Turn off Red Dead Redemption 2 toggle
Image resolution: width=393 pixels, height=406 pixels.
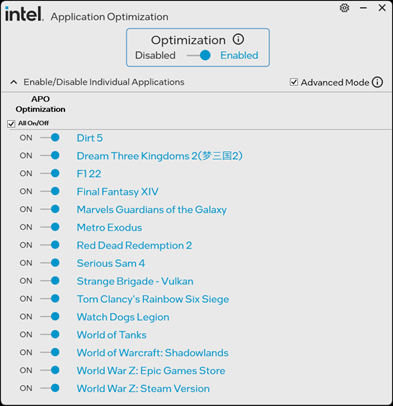tap(50, 245)
